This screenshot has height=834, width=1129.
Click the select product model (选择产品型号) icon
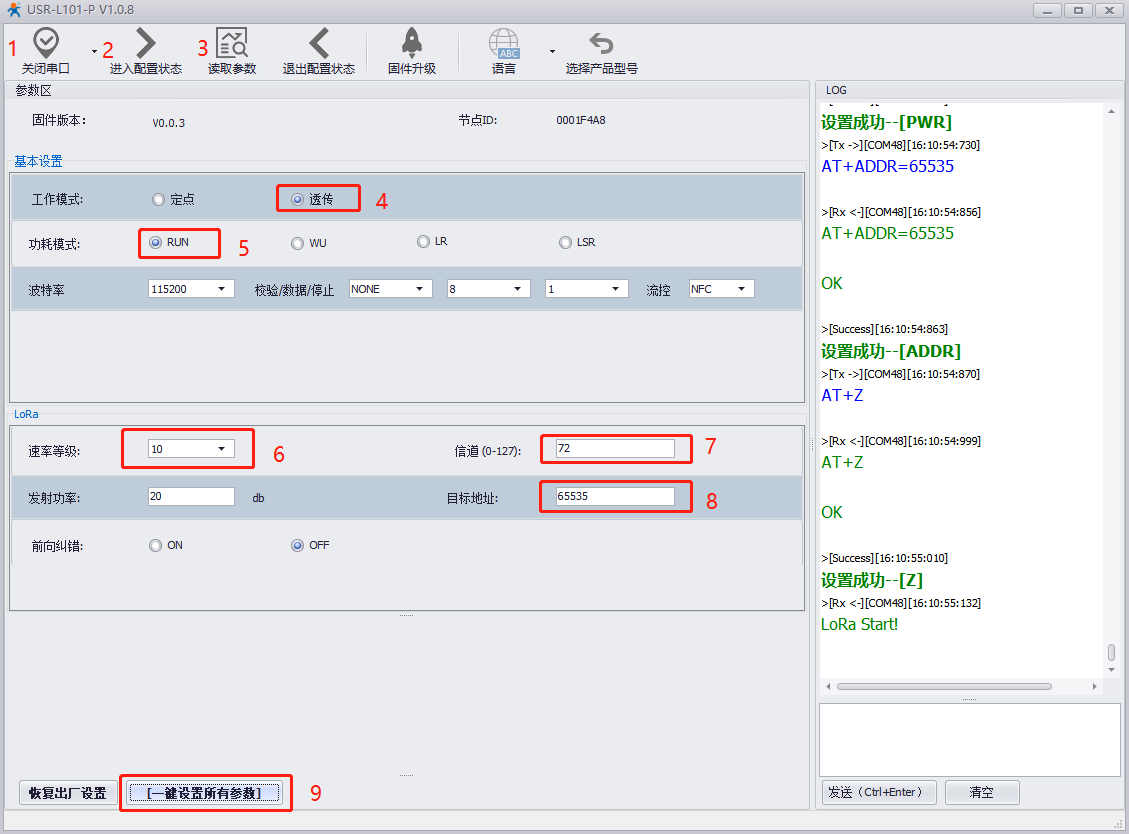click(601, 44)
